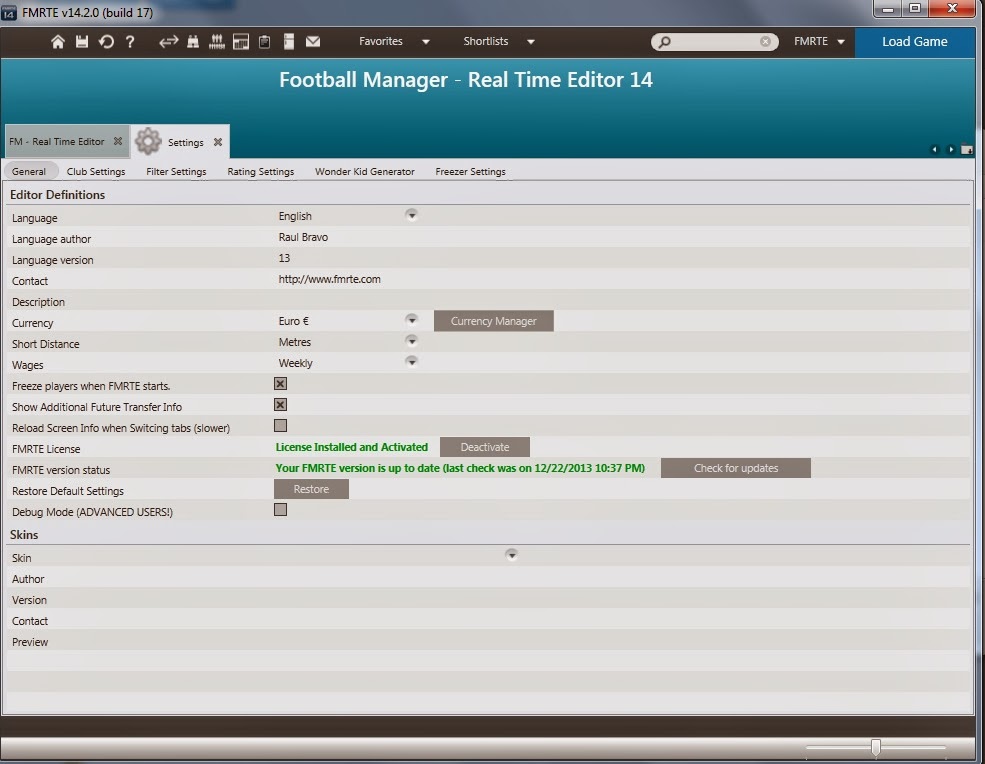This screenshot has height=764, width=985.
Task: Toggle Freeze players when FMRTE starts
Action: point(281,384)
